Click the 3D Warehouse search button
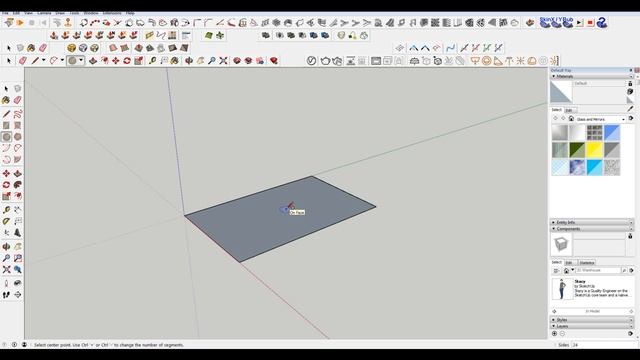Viewport: 640px width, 360px height. tap(624, 271)
